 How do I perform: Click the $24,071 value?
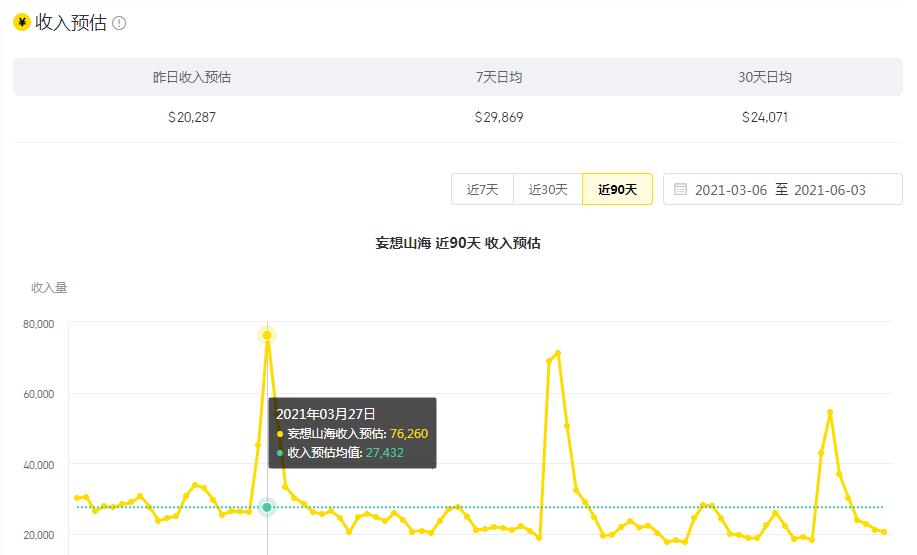(x=765, y=118)
